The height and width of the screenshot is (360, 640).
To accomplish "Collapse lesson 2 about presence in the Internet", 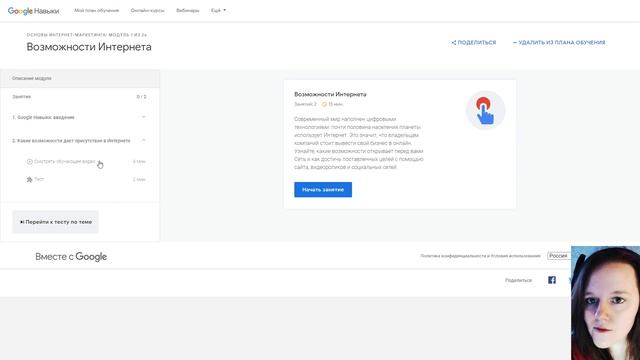I will click(x=80, y=141).
